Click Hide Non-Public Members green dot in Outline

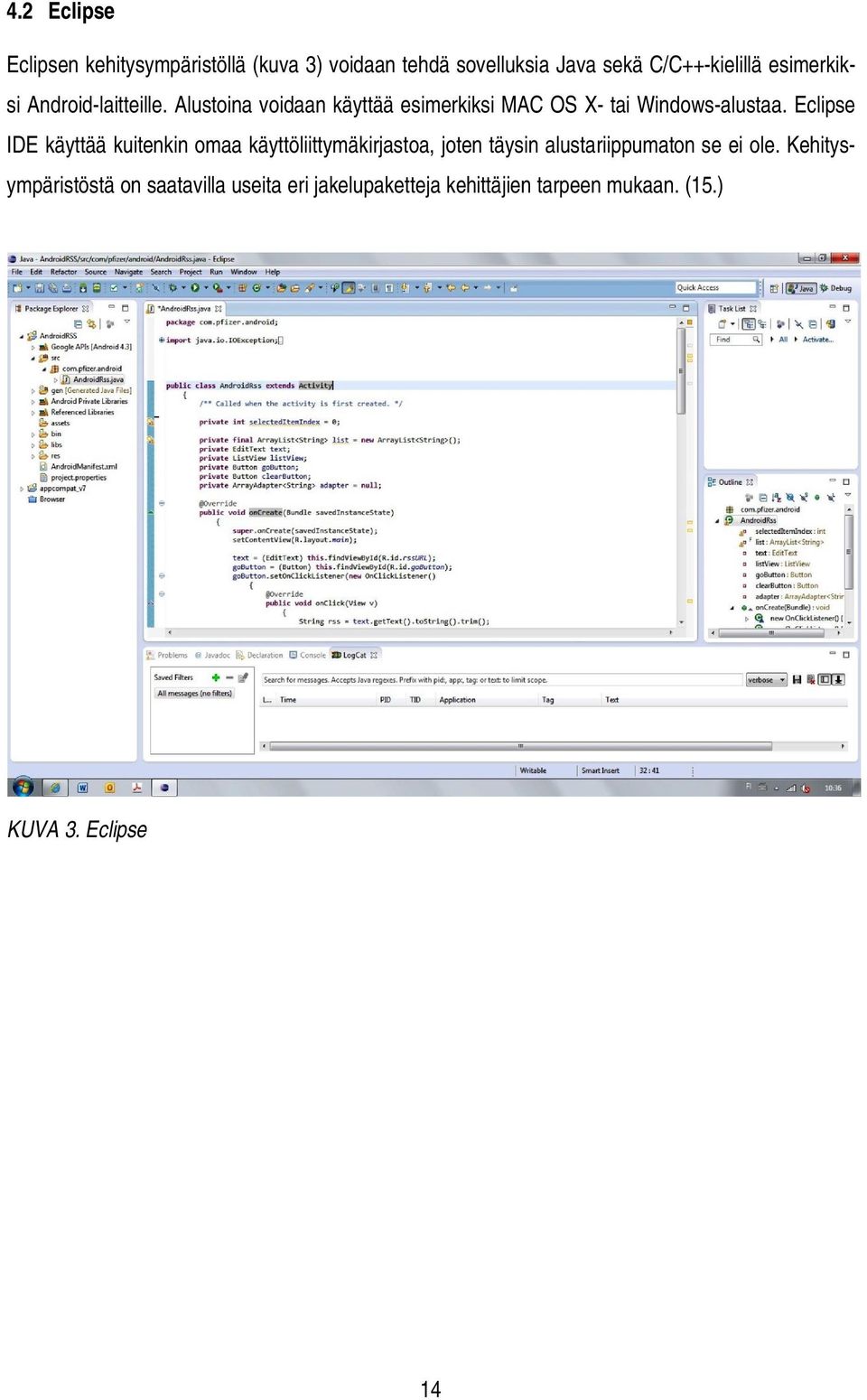click(x=817, y=498)
